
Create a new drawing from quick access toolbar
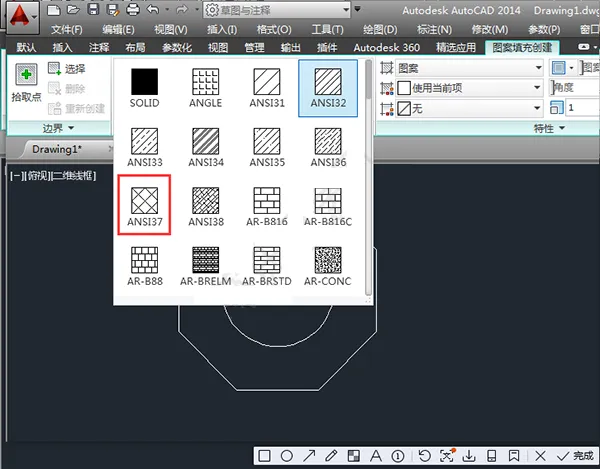(54, 10)
